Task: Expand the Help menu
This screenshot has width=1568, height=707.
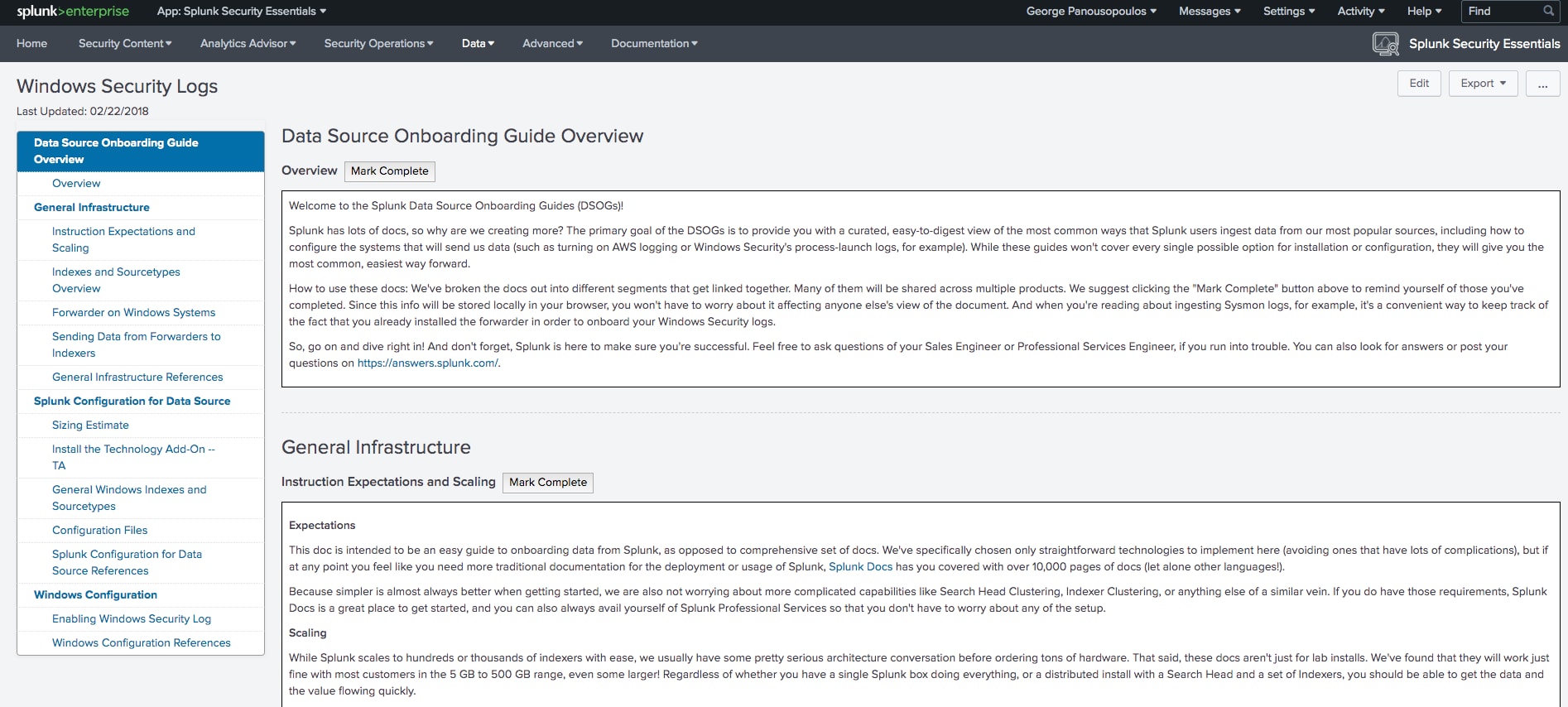Action: (x=1424, y=12)
